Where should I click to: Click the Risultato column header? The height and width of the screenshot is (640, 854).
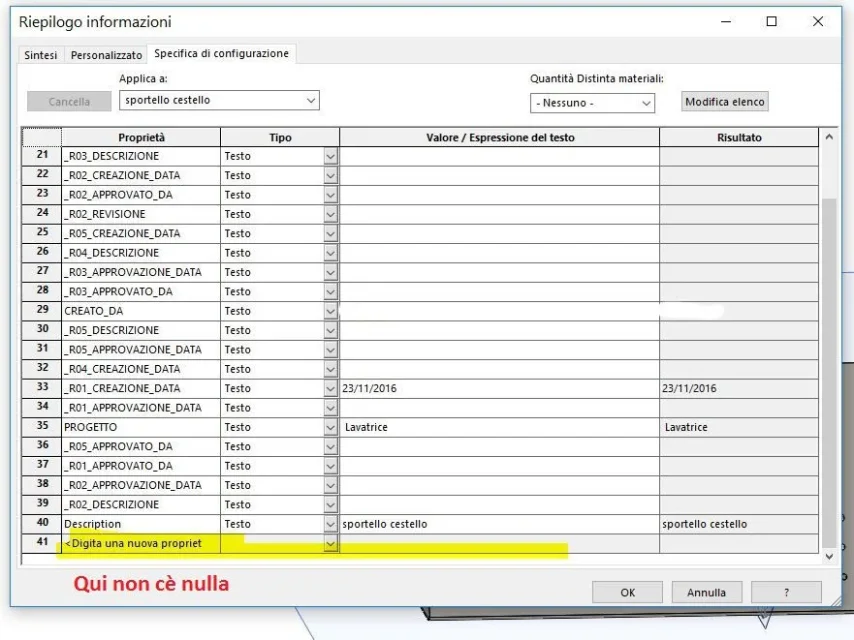(x=739, y=137)
